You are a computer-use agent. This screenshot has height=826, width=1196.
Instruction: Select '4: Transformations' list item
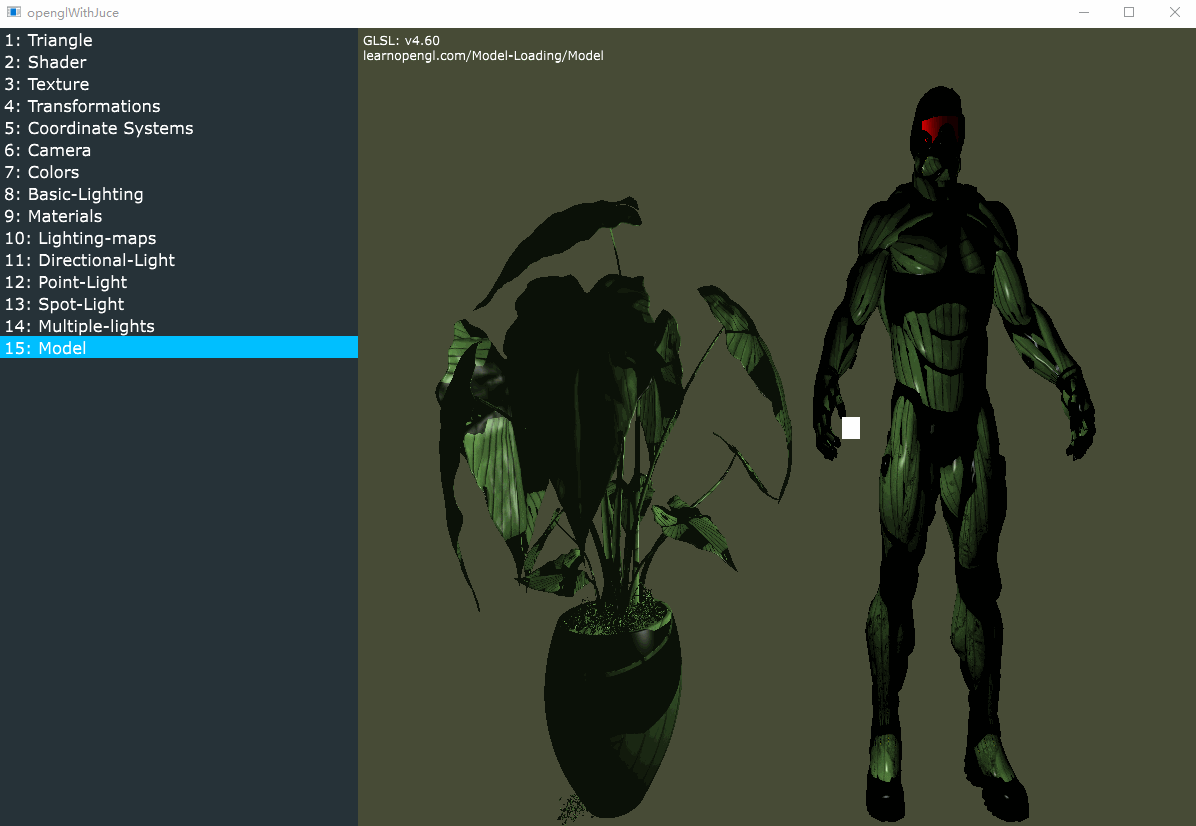pyautogui.click(x=178, y=106)
